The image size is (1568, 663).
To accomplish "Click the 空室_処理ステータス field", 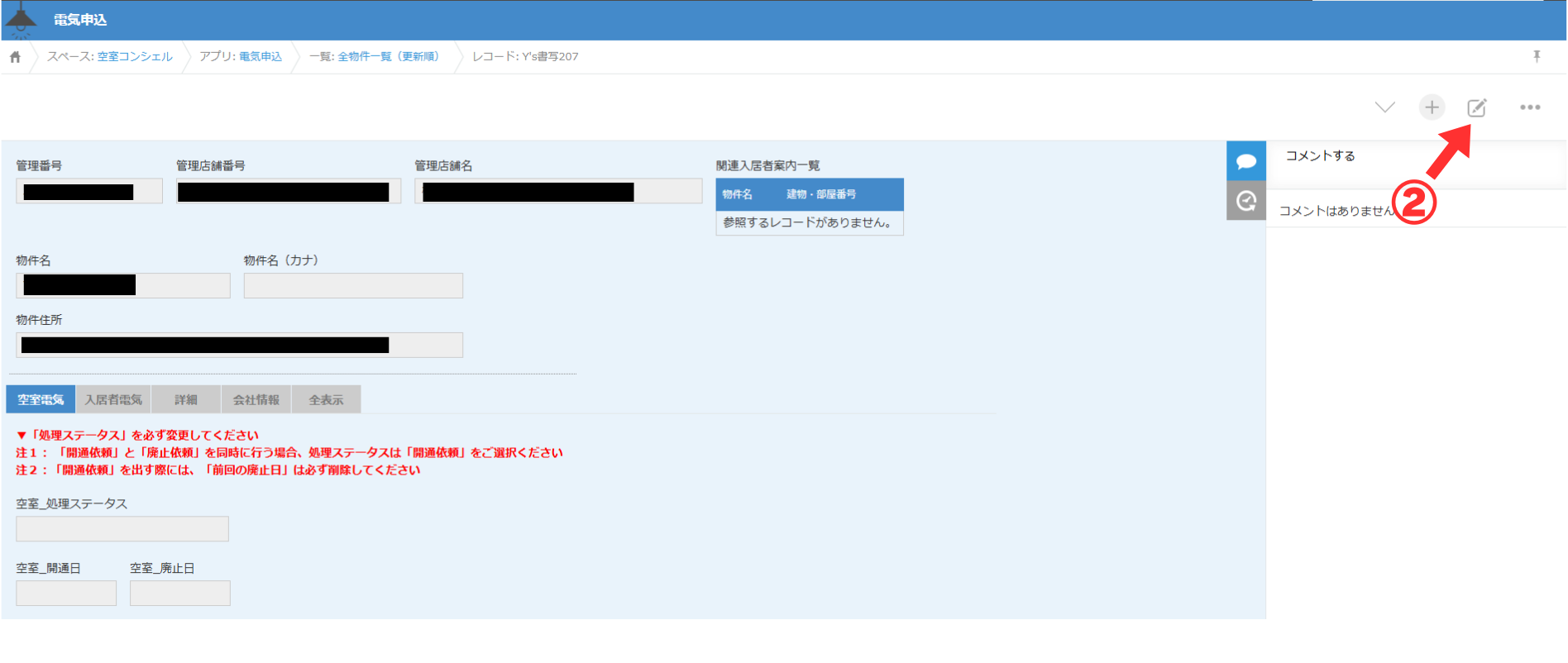I will click(x=122, y=529).
